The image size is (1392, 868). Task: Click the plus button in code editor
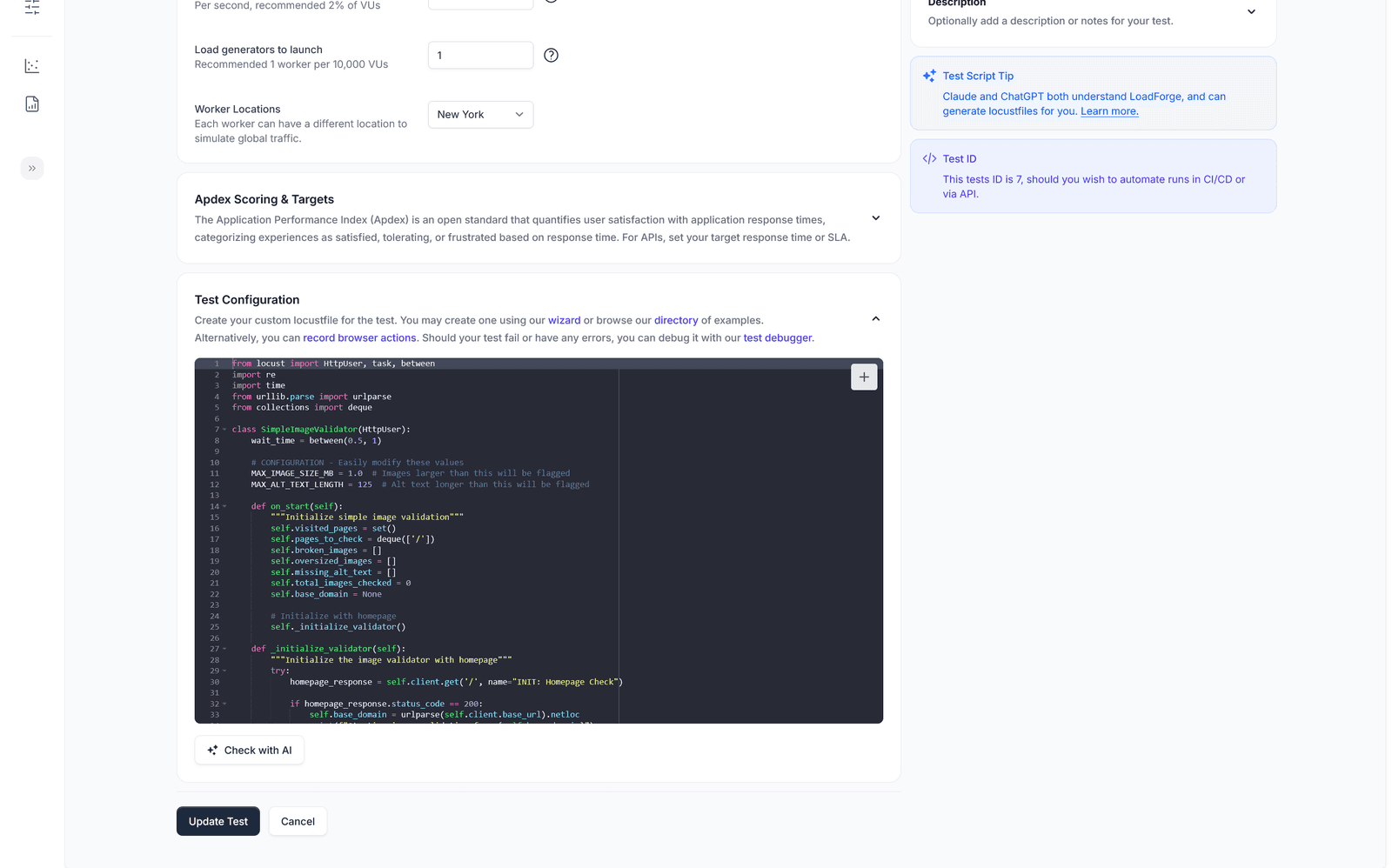pyautogui.click(x=863, y=377)
